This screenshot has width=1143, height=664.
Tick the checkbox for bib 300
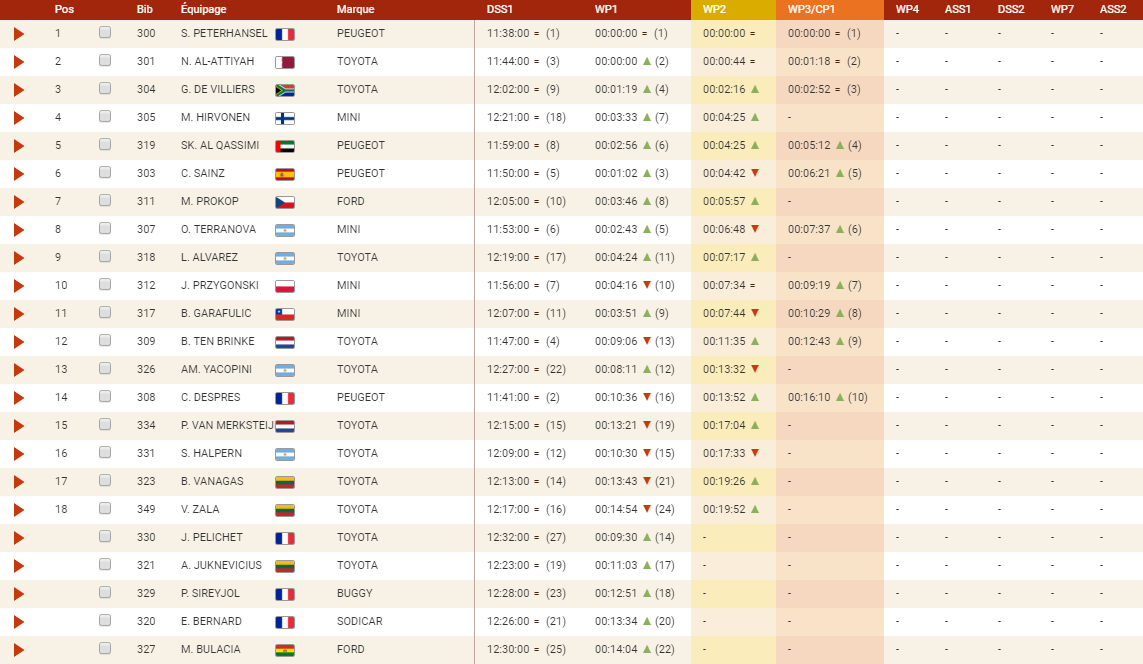105,33
